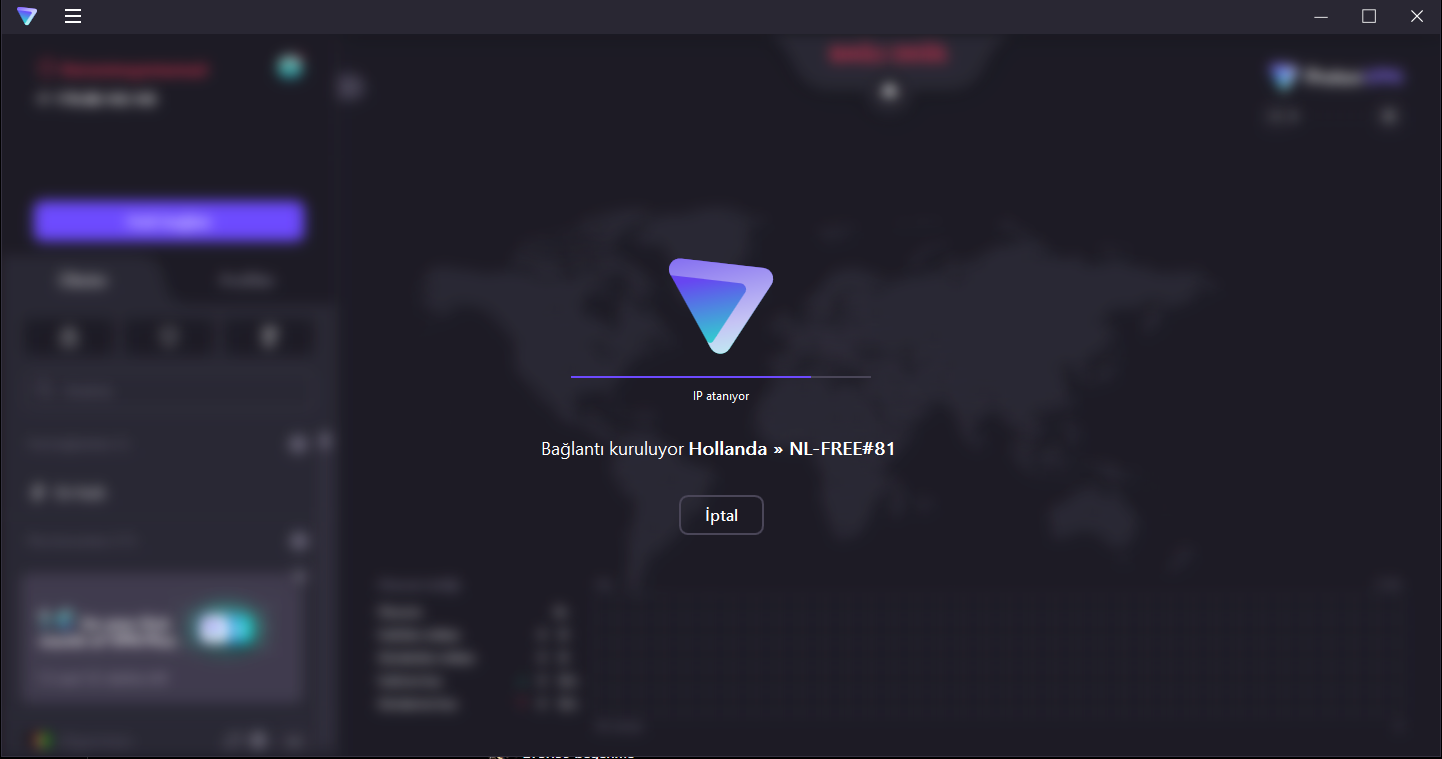Cancel the connection with İptal button
Screen dimensions: 1442x759
point(721,515)
